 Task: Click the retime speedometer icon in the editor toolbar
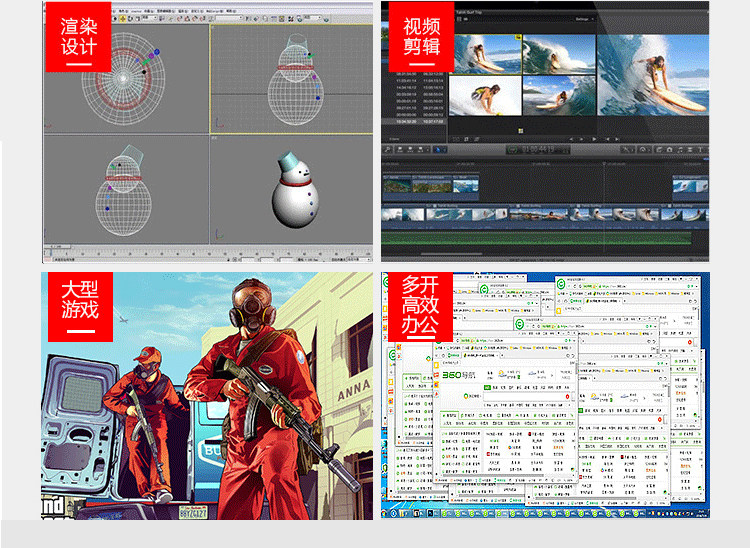pyautogui.click(x=643, y=149)
